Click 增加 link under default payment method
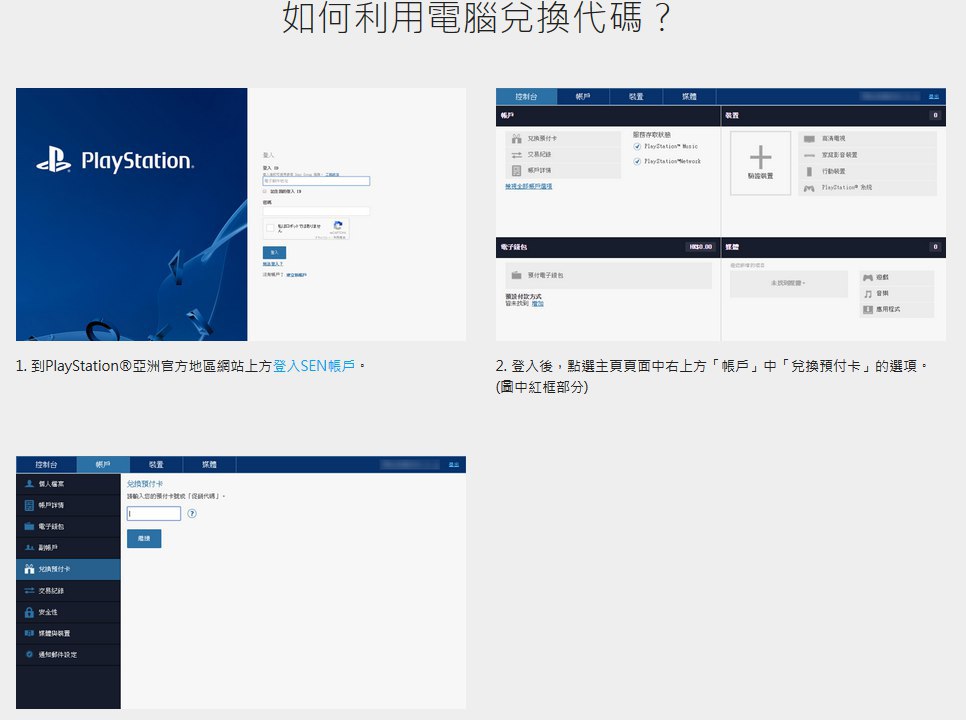 538,304
